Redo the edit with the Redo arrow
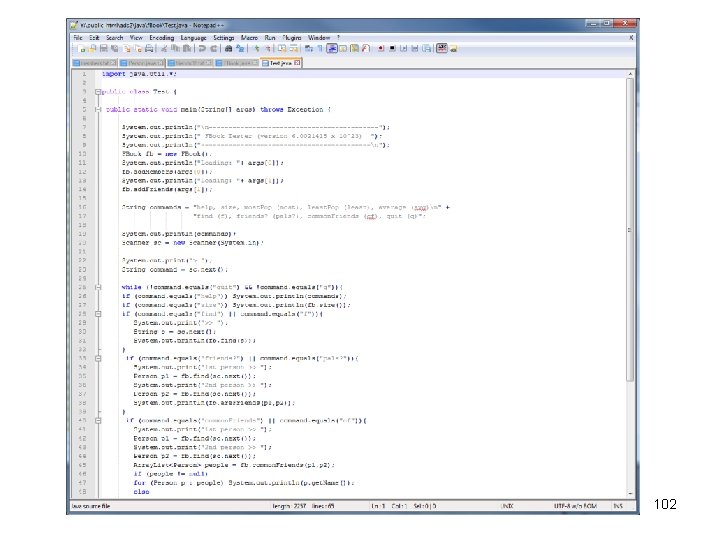Image resolution: width=720 pixels, height=540 pixels. click(214, 48)
